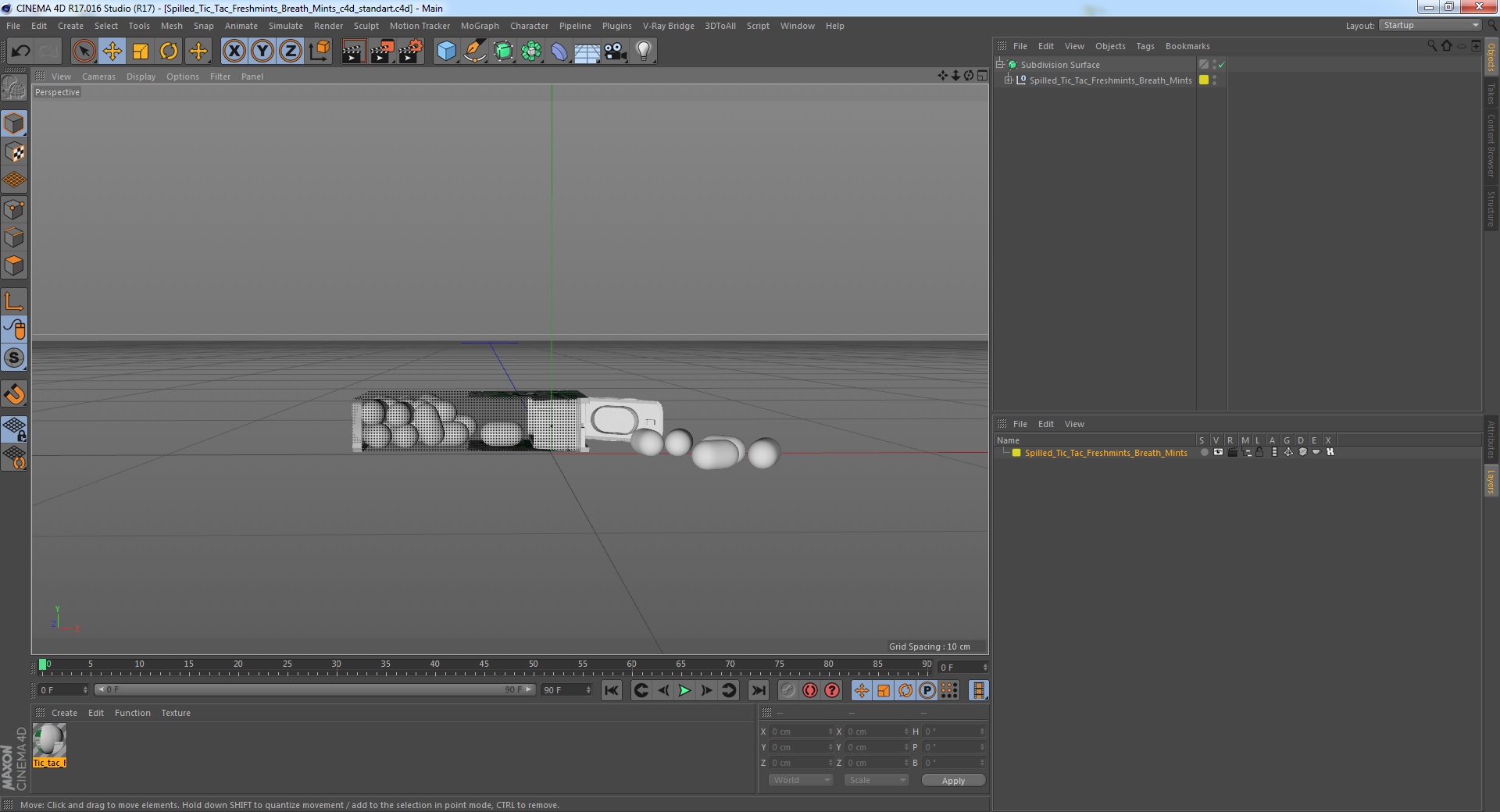Open the Render menu
This screenshot has width=1500, height=812.
coord(328,26)
